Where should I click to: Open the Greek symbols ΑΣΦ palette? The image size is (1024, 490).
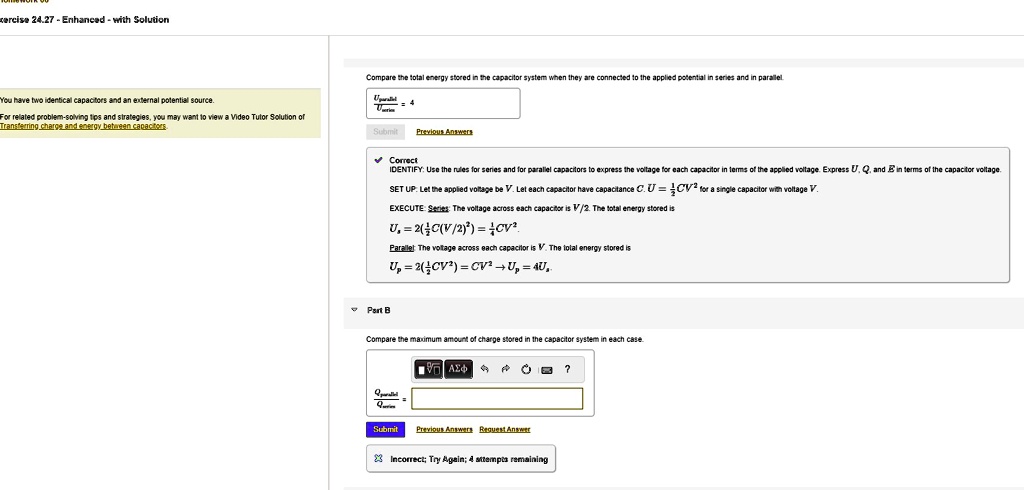pyautogui.click(x=458, y=369)
